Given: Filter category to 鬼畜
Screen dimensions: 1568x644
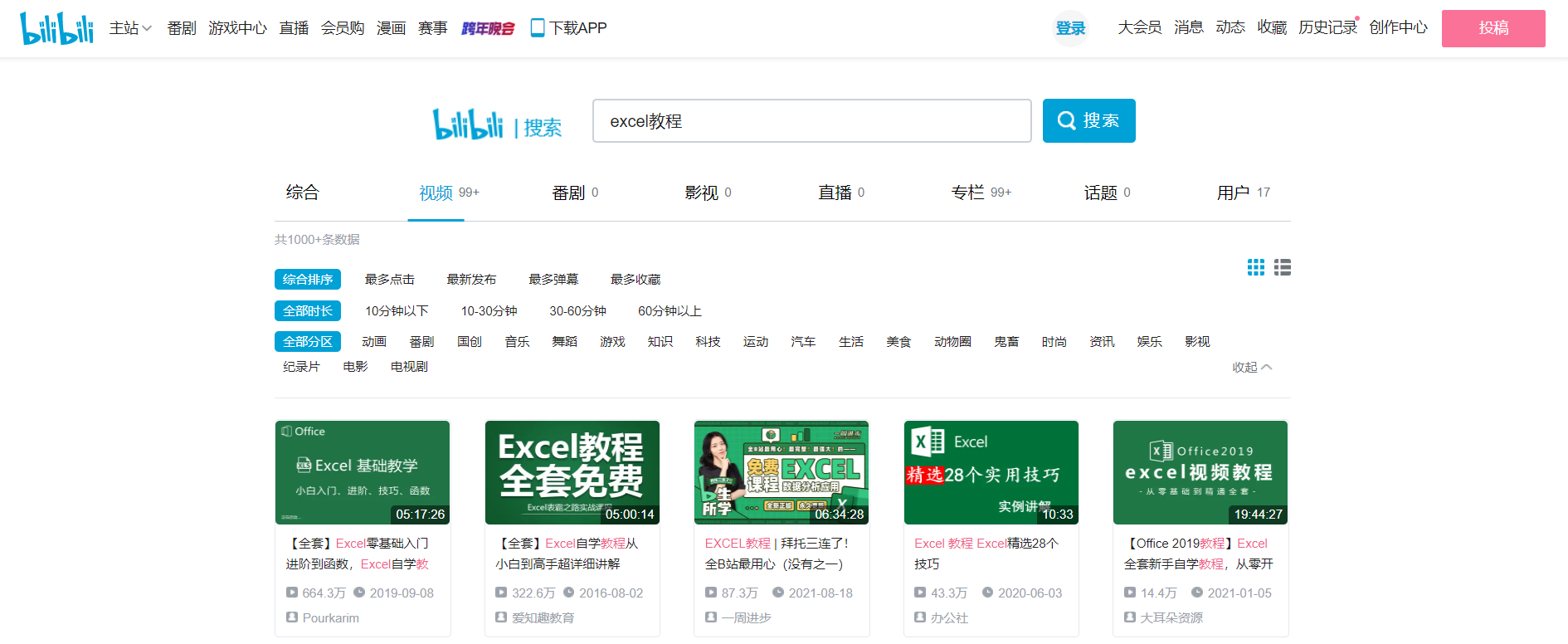Looking at the screenshot, I should point(1006,342).
